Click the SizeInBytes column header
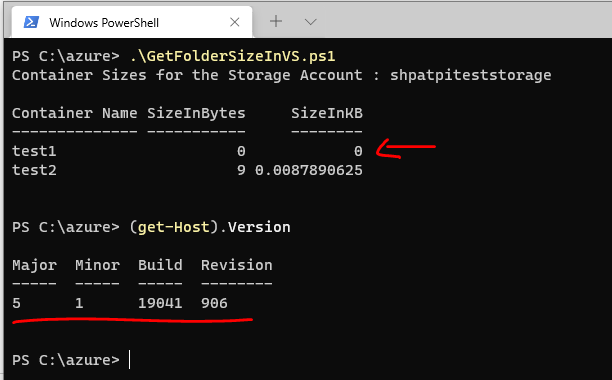The image size is (612, 380). [x=196, y=114]
